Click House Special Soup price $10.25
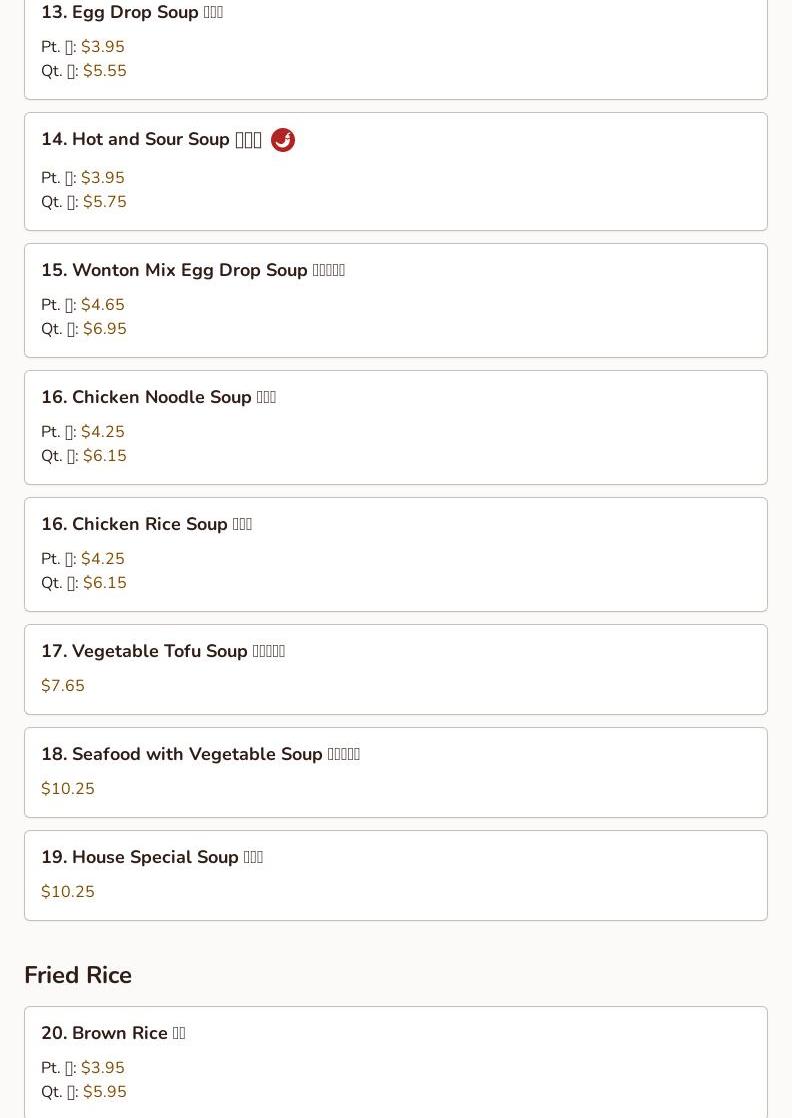The image size is (792, 1118). [68, 892]
